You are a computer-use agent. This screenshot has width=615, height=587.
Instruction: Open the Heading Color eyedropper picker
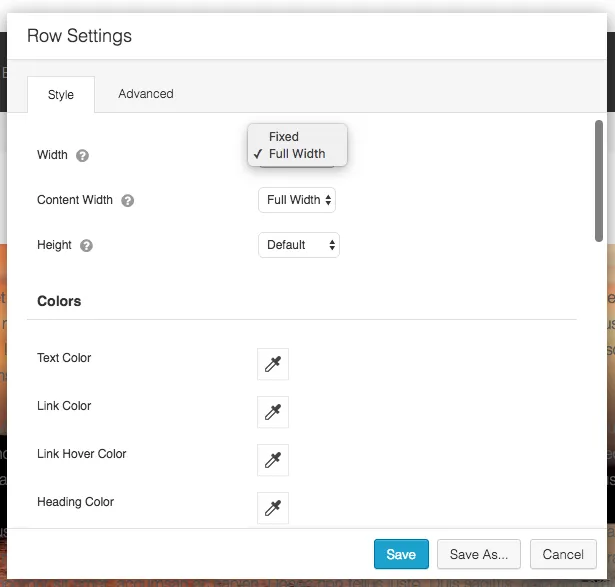pos(273,508)
